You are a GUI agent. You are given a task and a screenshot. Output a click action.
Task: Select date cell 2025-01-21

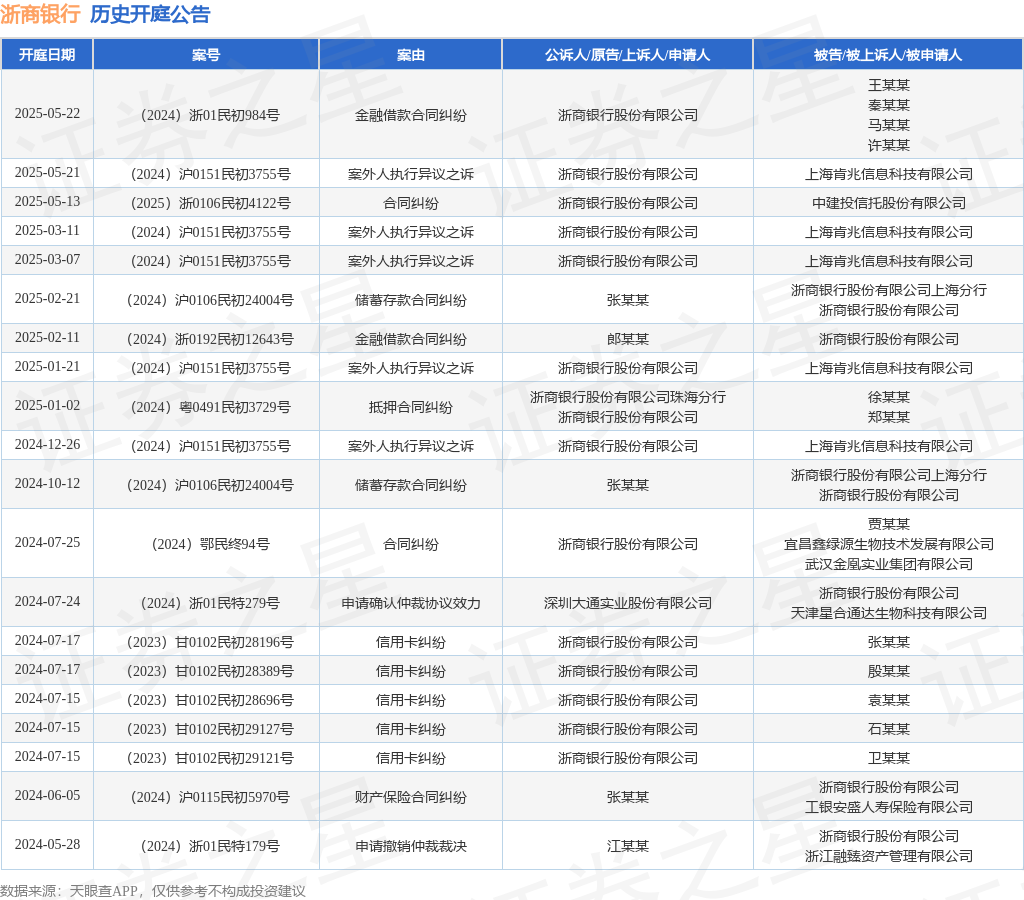(47, 367)
